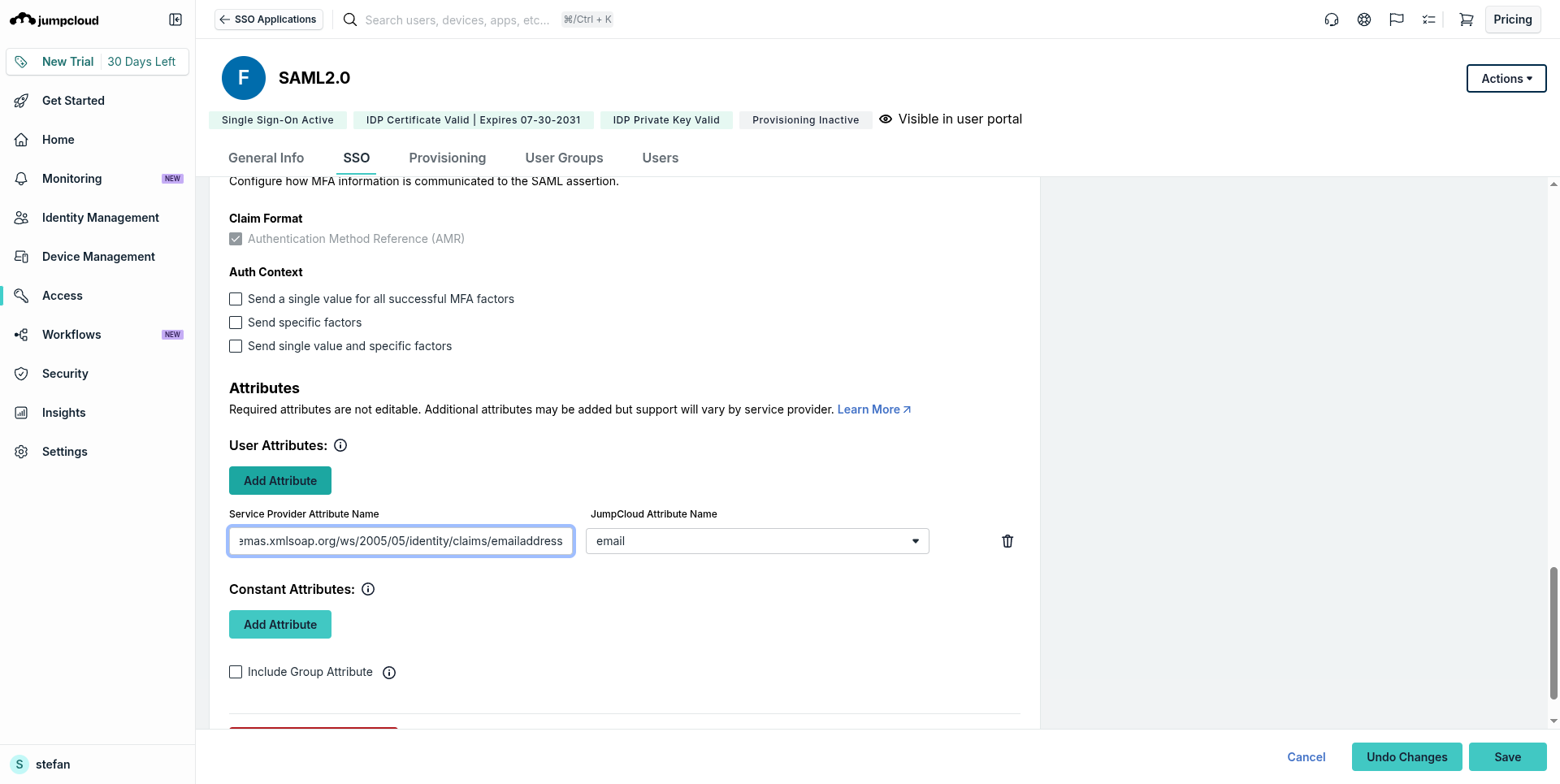
Task: Open the support headset icon
Action: [1332, 19]
